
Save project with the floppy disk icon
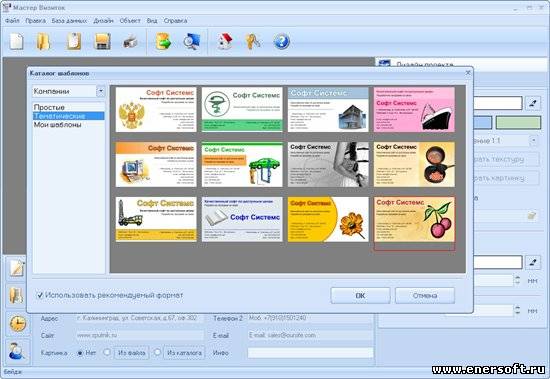[x=103, y=41]
